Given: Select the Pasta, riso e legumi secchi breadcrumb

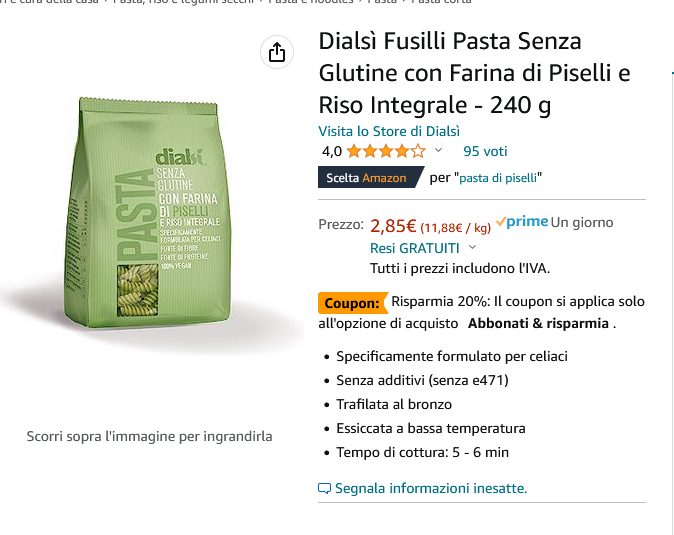Looking at the screenshot, I should [184, 2].
